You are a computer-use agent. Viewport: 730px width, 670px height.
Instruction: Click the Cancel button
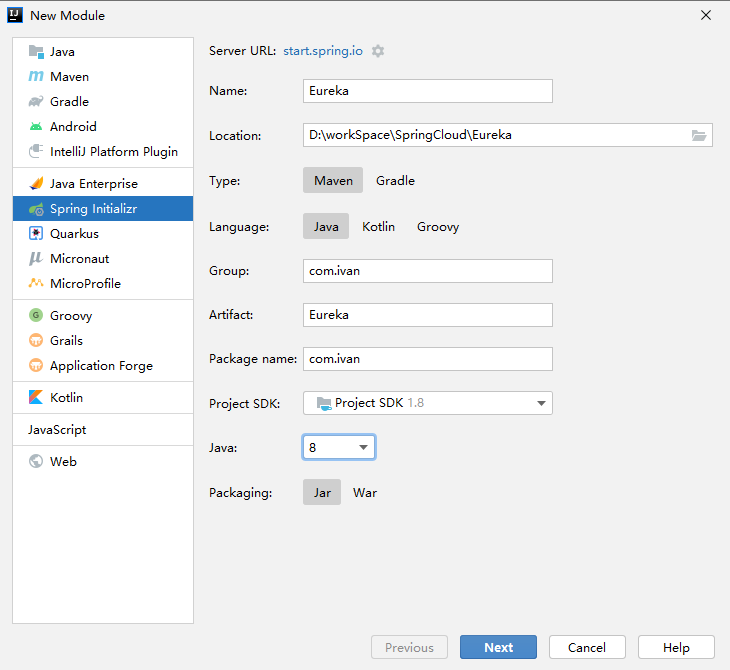coord(587,647)
